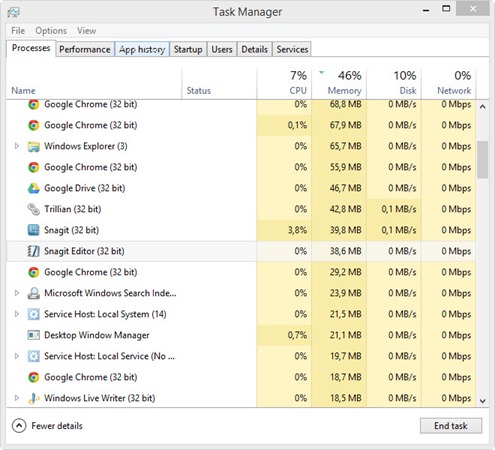Switch to the App history tab
The height and width of the screenshot is (450, 495).
point(142,49)
